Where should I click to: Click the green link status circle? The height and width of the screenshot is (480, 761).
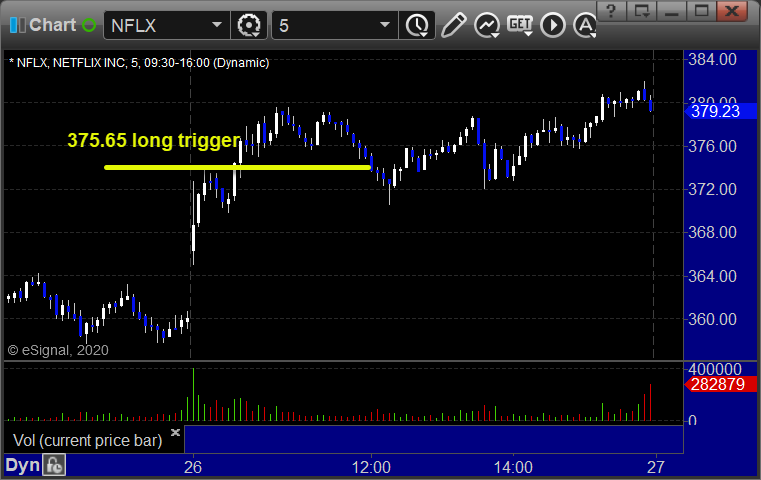[89, 25]
